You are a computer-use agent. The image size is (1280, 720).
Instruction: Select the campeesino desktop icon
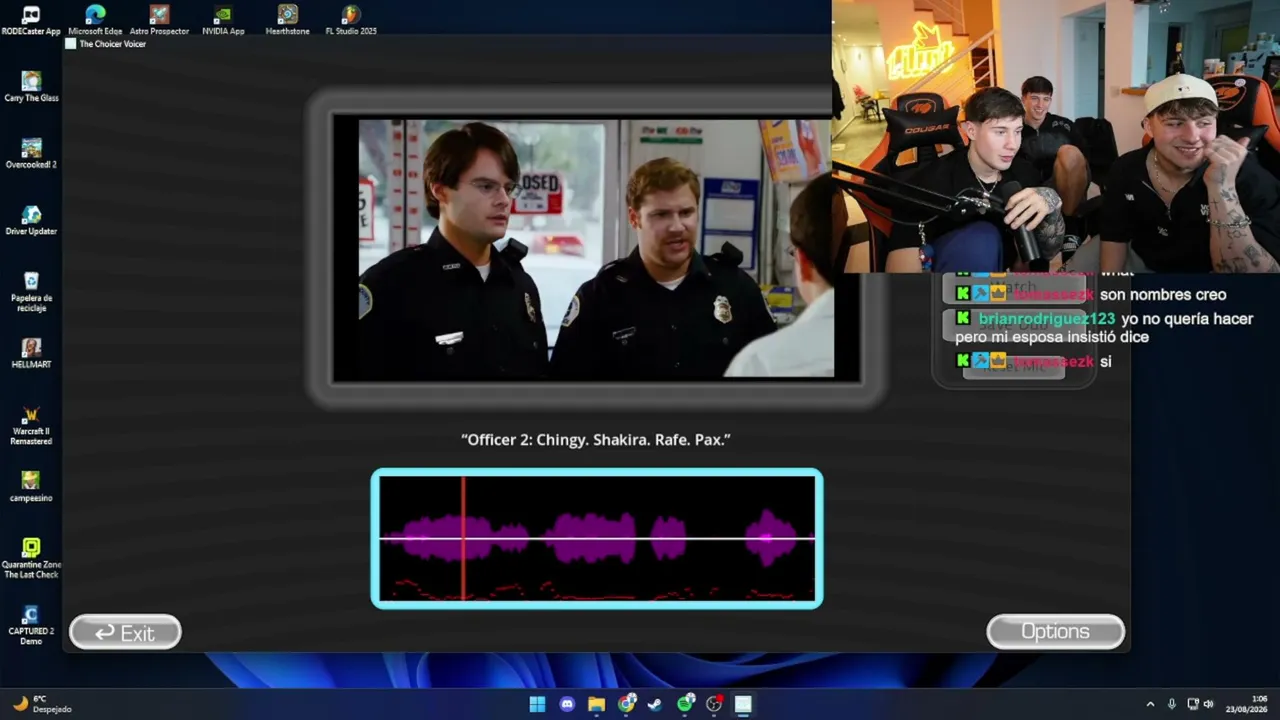(31, 486)
